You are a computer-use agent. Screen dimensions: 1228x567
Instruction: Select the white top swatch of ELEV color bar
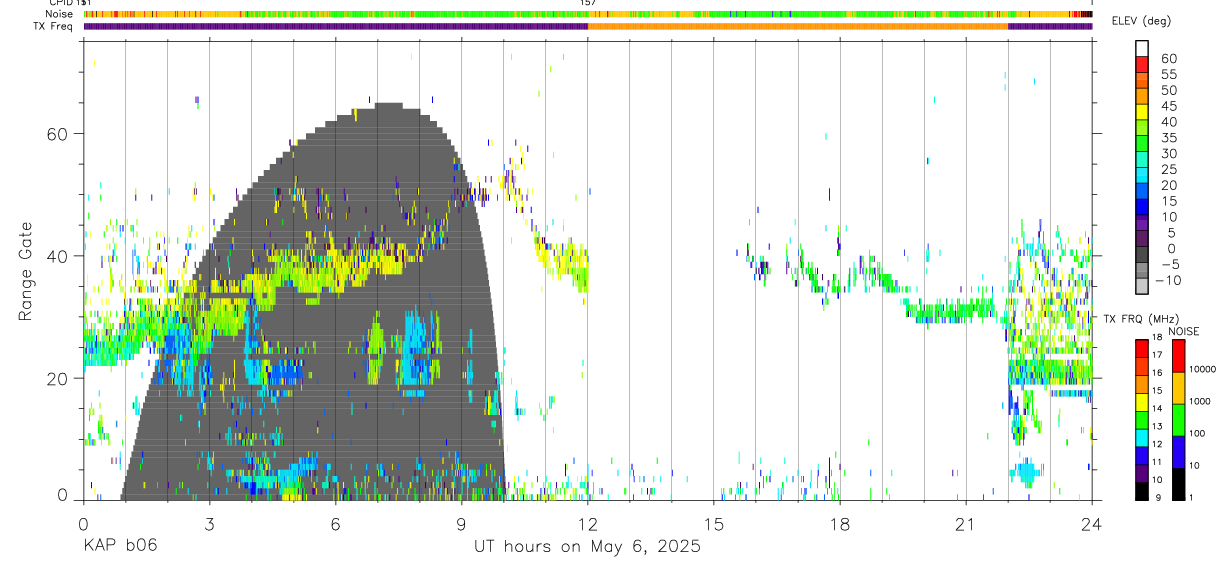1141,49
